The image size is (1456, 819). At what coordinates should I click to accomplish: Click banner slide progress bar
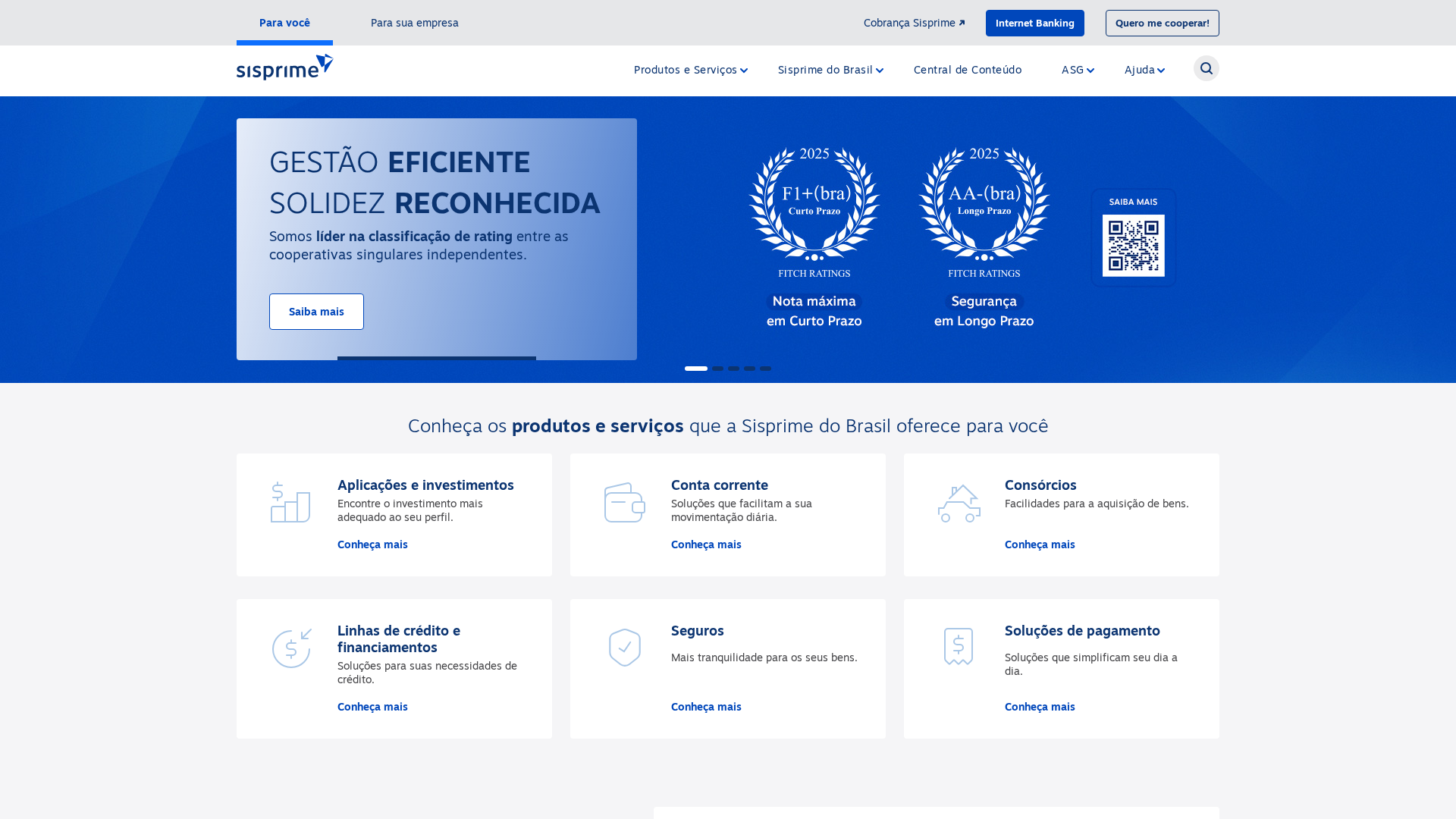(x=436, y=358)
